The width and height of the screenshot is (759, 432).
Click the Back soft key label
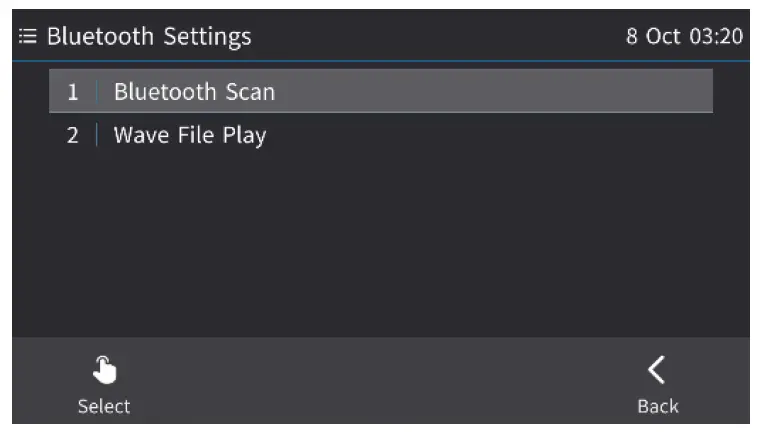click(x=657, y=406)
